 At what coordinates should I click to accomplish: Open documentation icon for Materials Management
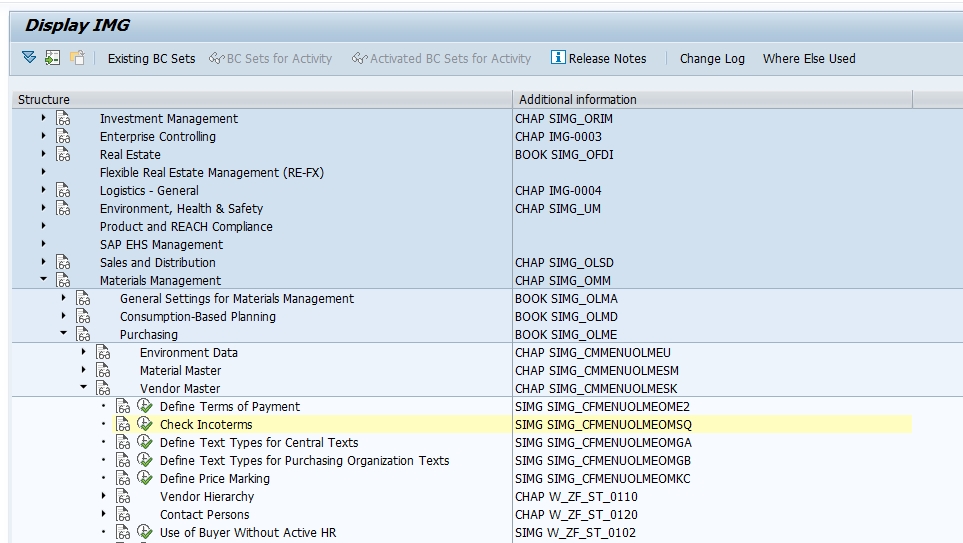click(63, 280)
